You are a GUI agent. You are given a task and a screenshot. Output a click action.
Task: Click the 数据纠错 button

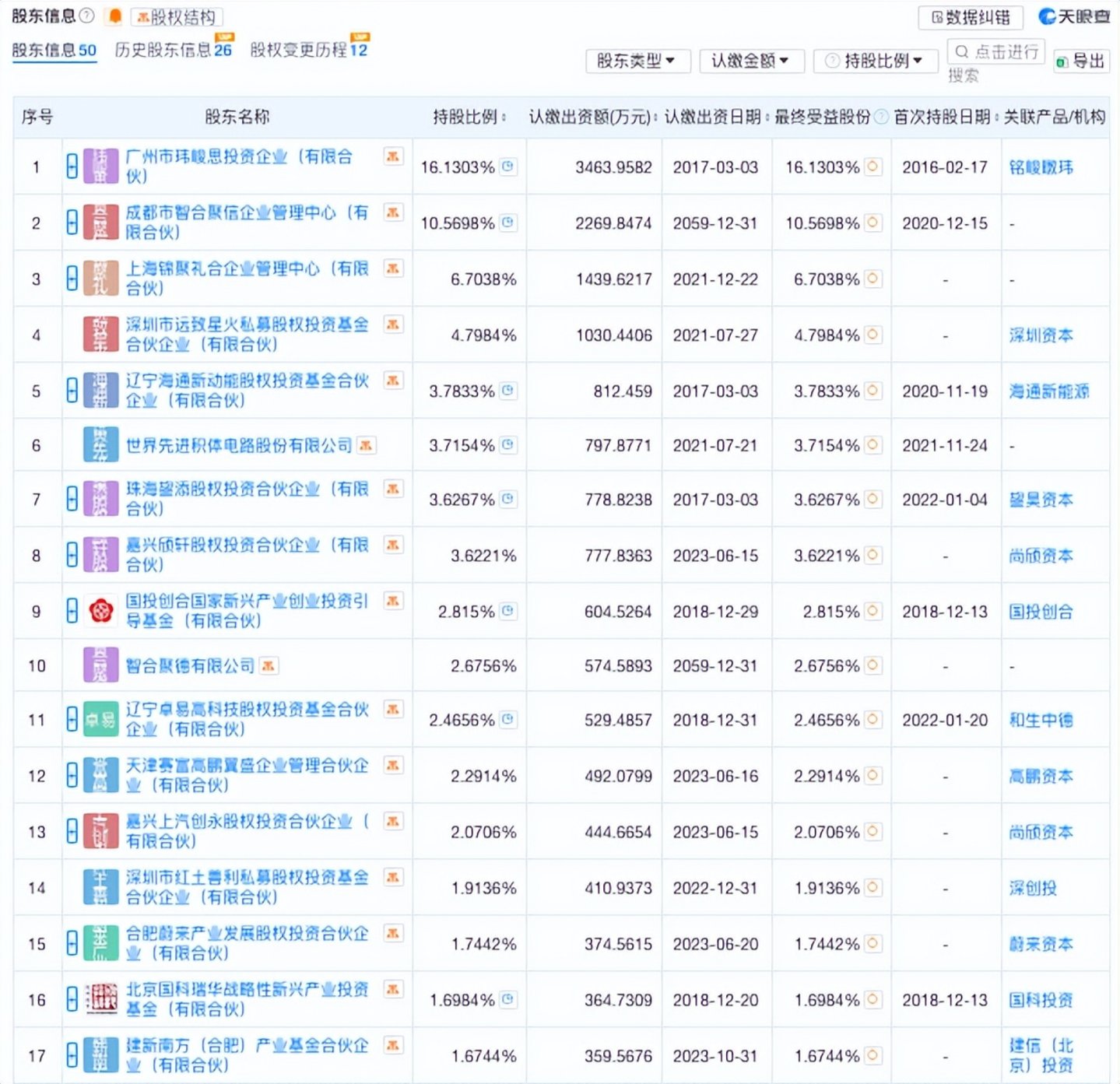(x=971, y=17)
